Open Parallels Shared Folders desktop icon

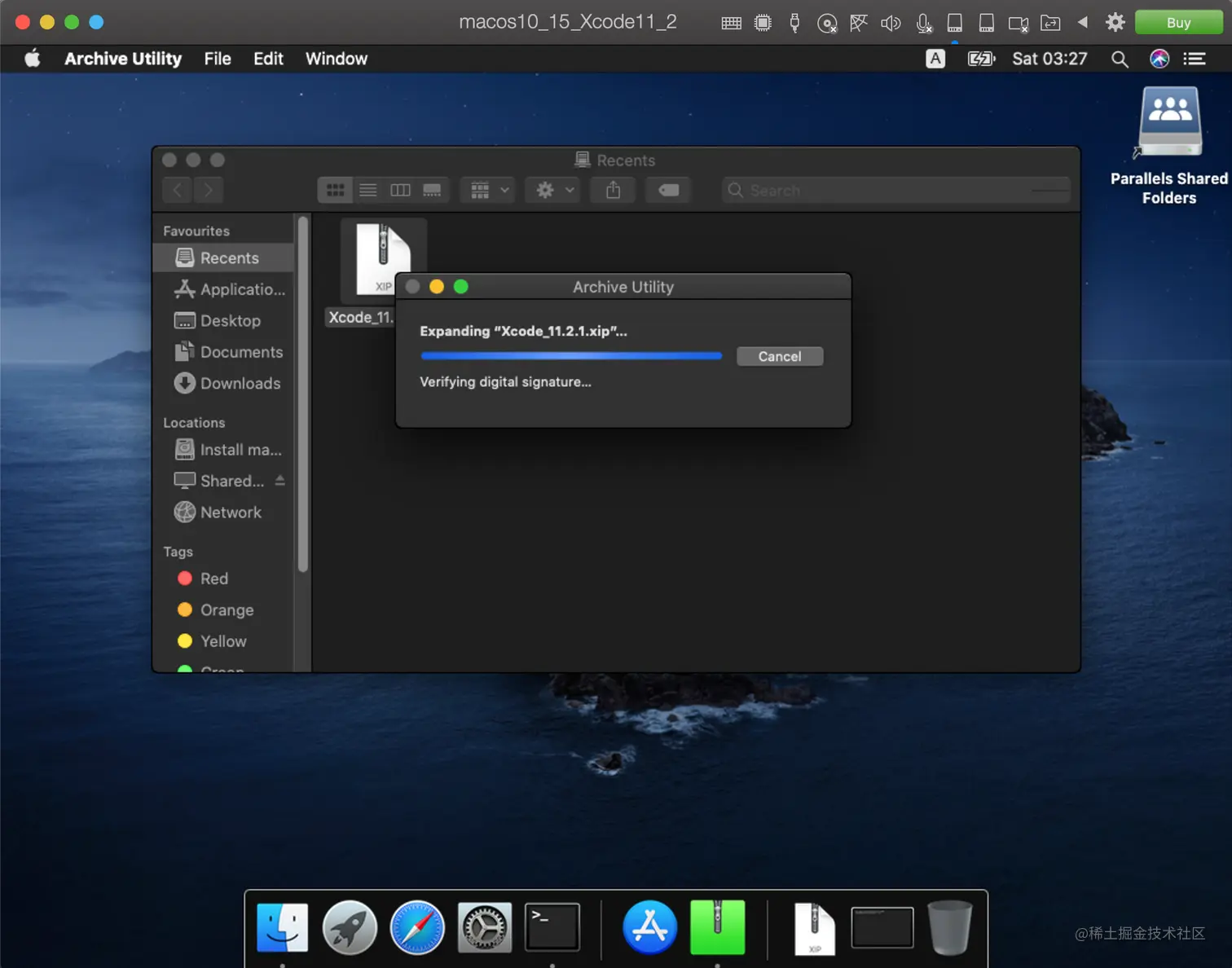pyautogui.click(x=1169, y=147)
